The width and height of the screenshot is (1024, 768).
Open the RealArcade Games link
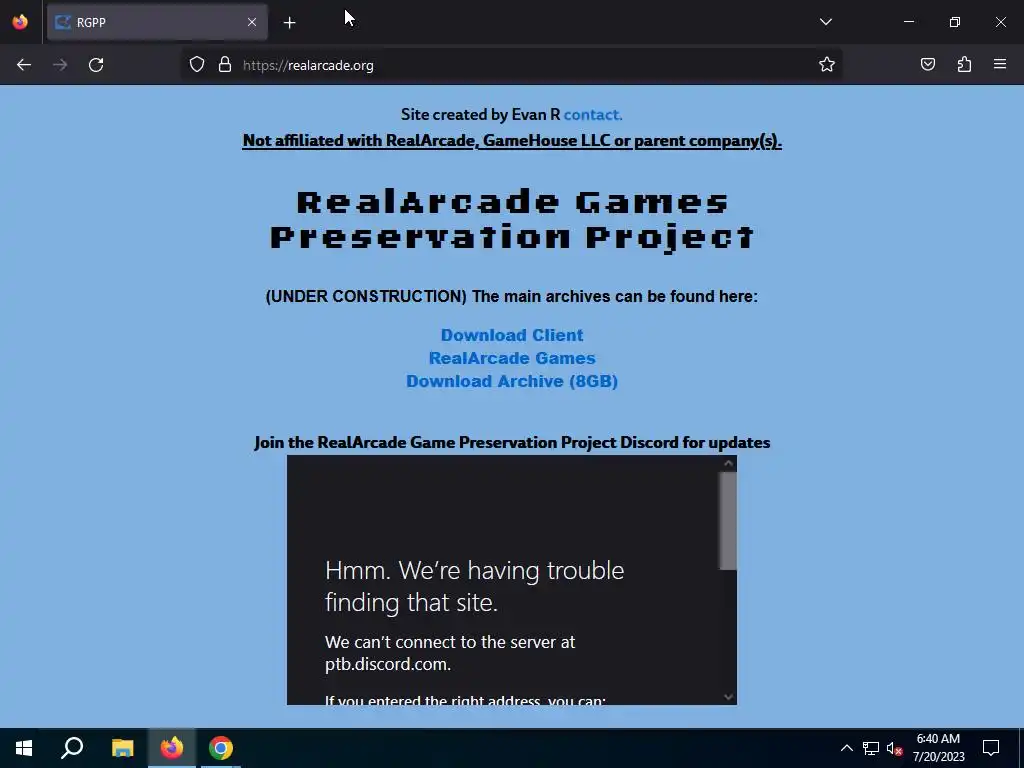click(x=511, y=358)
